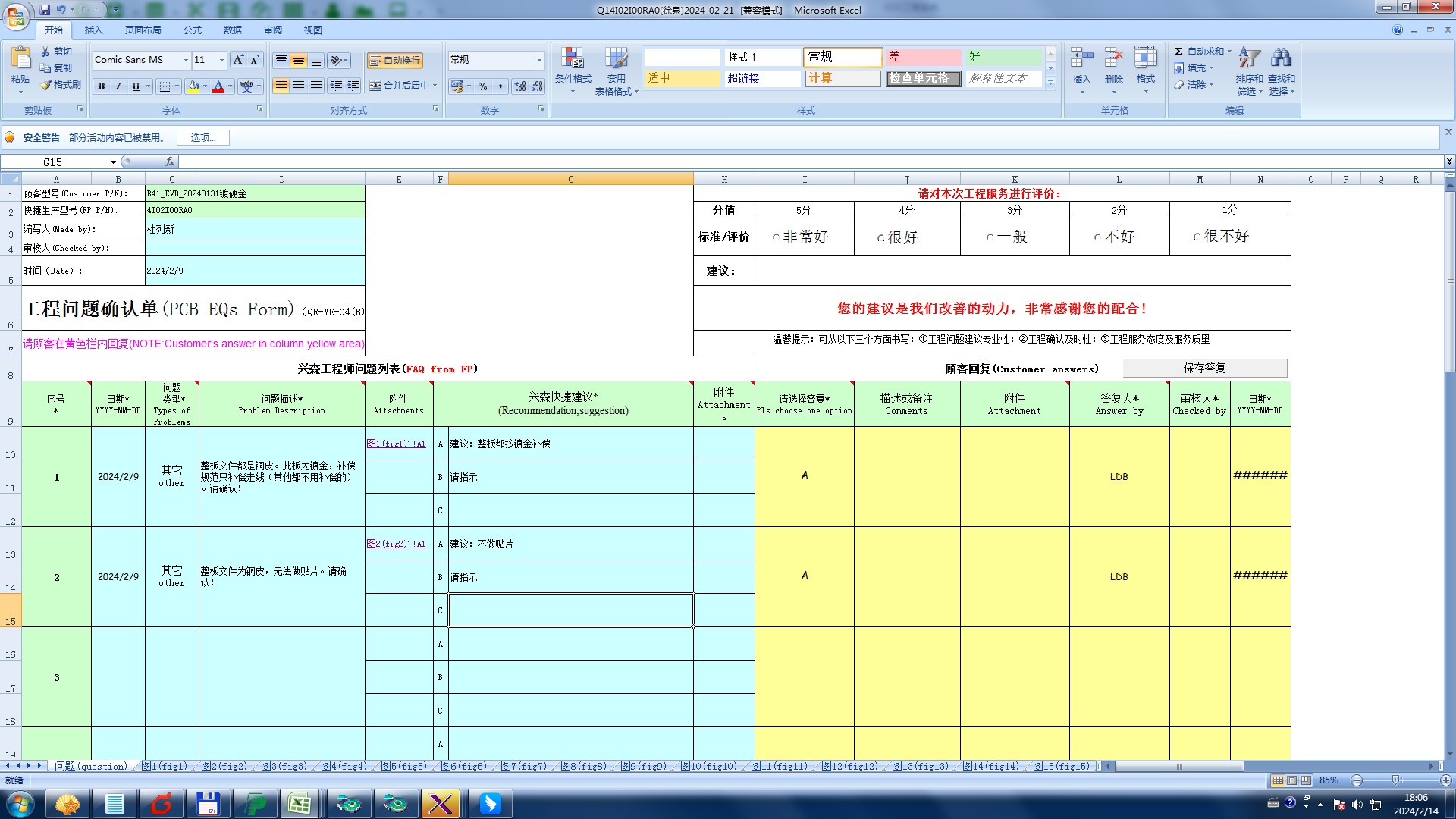The height and width of the screenshot is (819, 1456).
Task: Click the 保存答复 button
Action: click(x=1204, y=369)
